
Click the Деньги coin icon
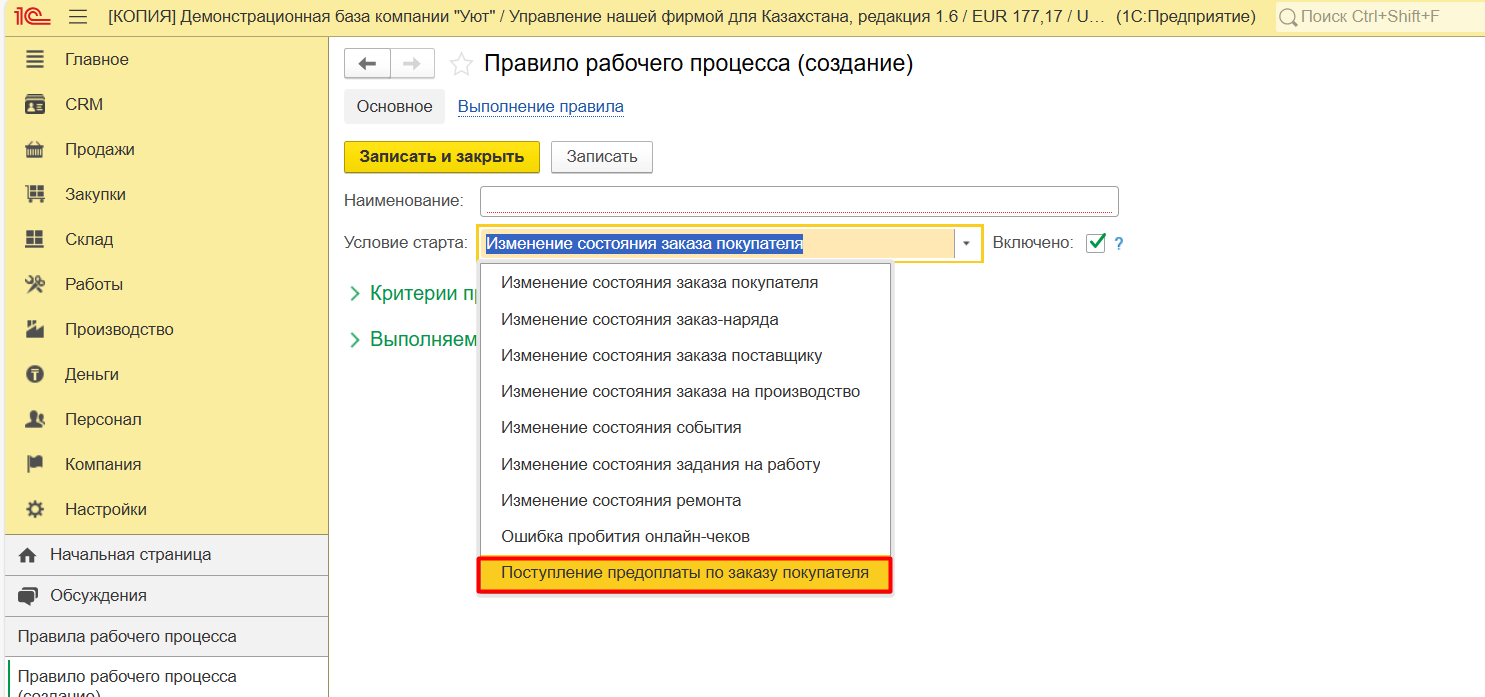tap(35, 375)
